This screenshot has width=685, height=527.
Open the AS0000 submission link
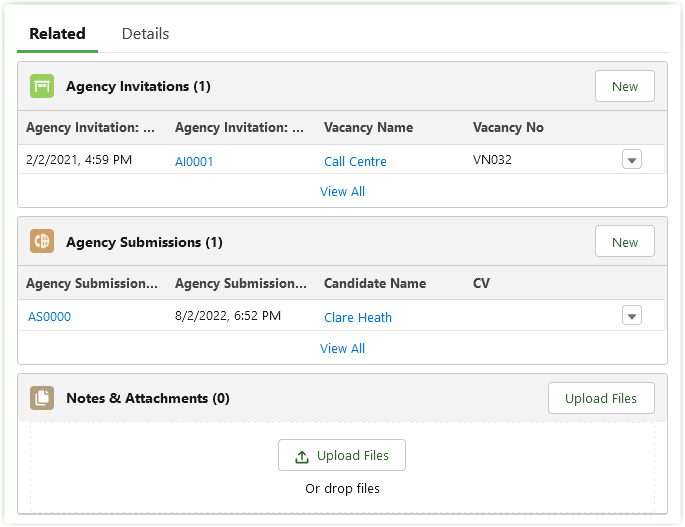click(x=49, y=317)
